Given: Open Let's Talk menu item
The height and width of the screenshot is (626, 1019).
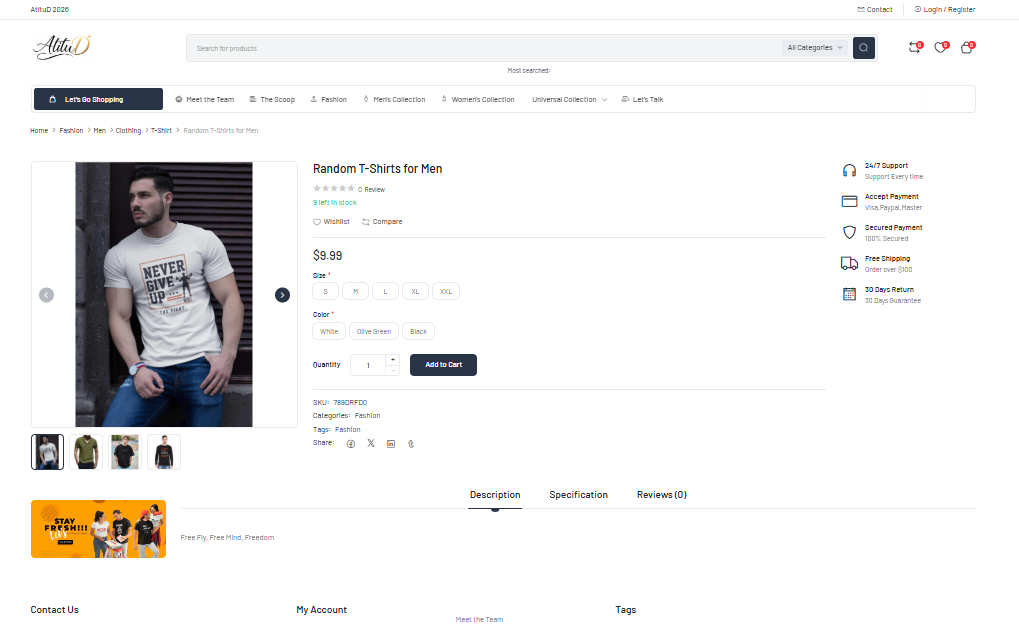Looking at the screenshot, I should point(643,99).
